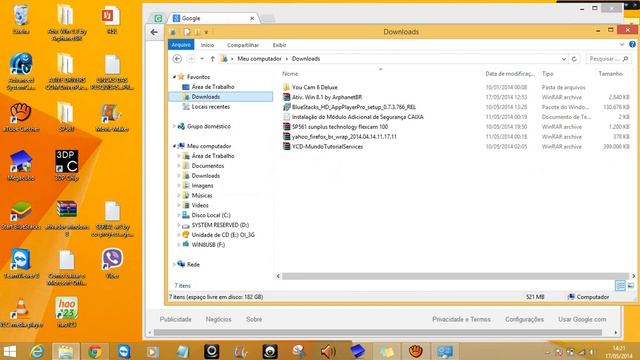The height and width of the screenshot is (360, 640).
Task: Select Imagens under Meu computador
Action: pyautogui.click(x=198, y=185)
